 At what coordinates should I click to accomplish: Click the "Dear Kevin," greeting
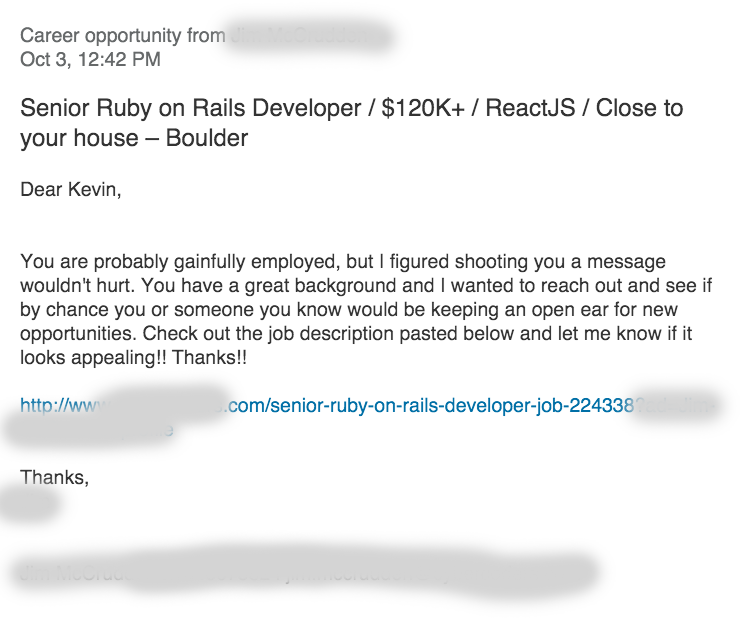[71, 190]
